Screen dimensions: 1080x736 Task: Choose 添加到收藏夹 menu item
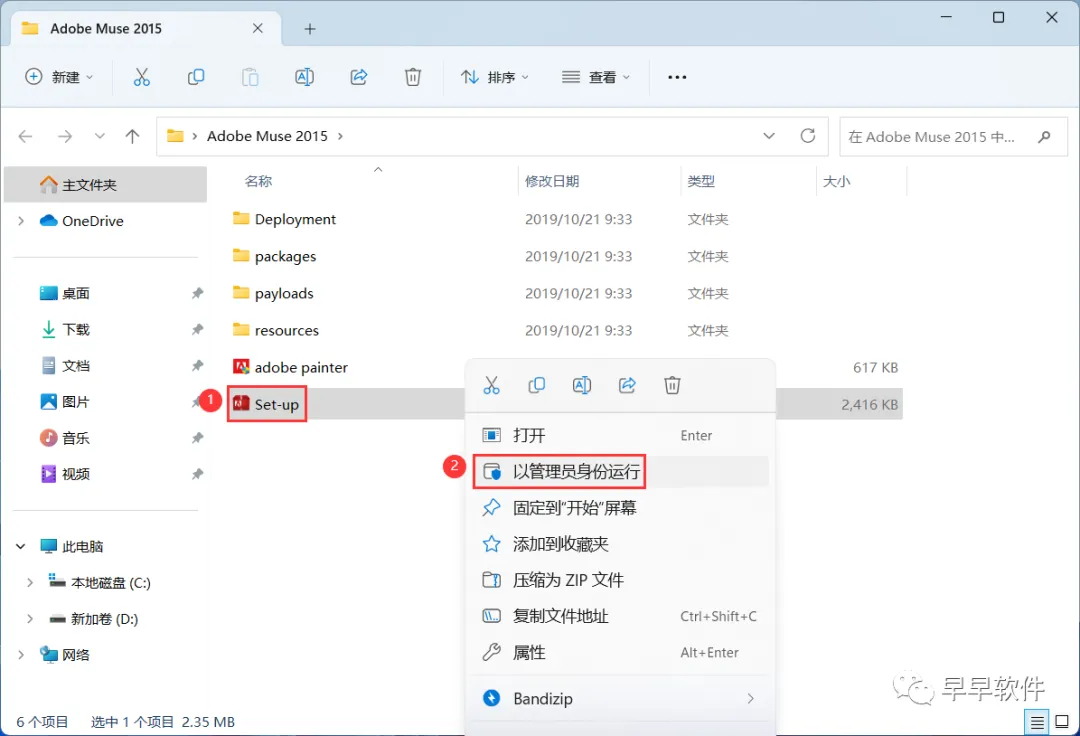pyautogui.click(x=620, y=545)
